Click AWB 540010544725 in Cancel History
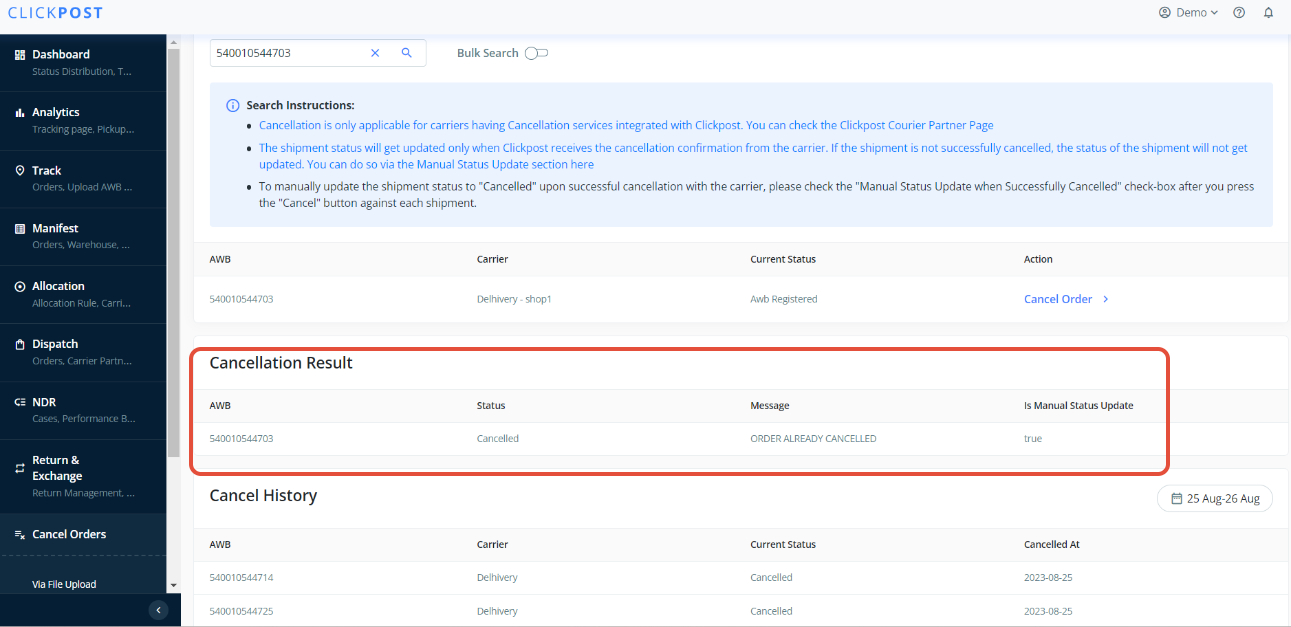 pyautogui.click(x=241, y=611)
